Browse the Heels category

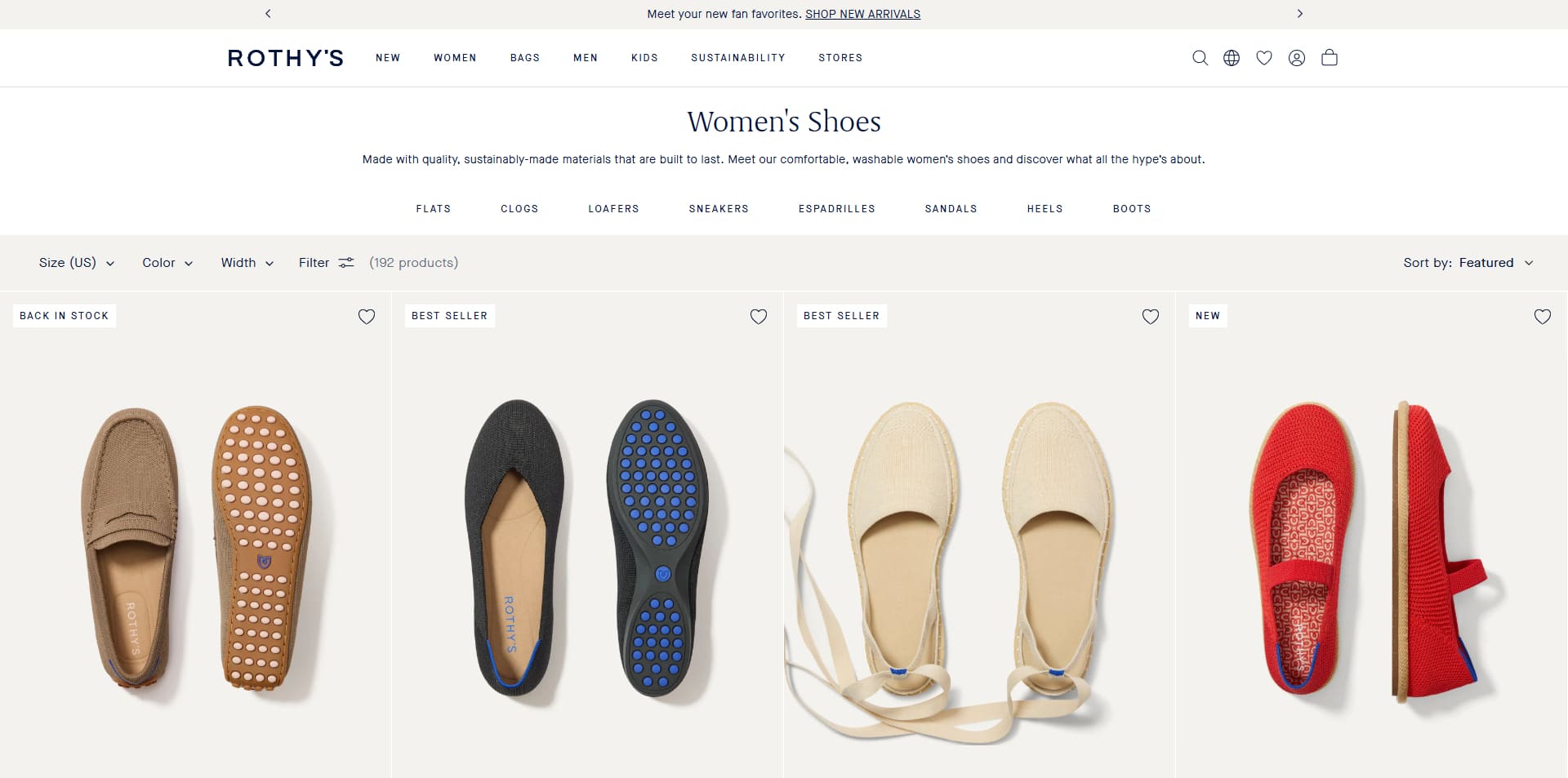(1045, 209)
